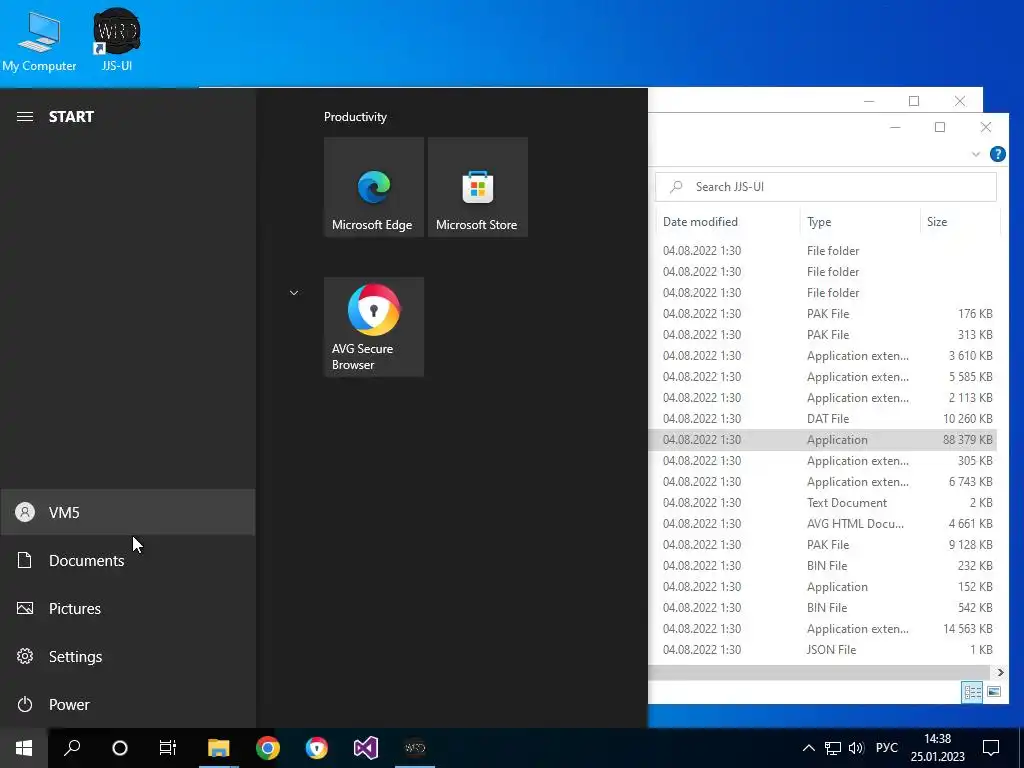Launch AVG Secure Browser tile
Screen dimensions: 1024x768
click(x=374, y=327)
